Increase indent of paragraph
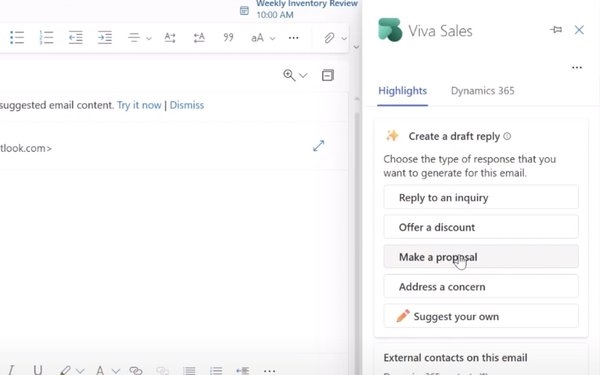The height and width of the screenshot is (375, 600). [x=105, y=38]
